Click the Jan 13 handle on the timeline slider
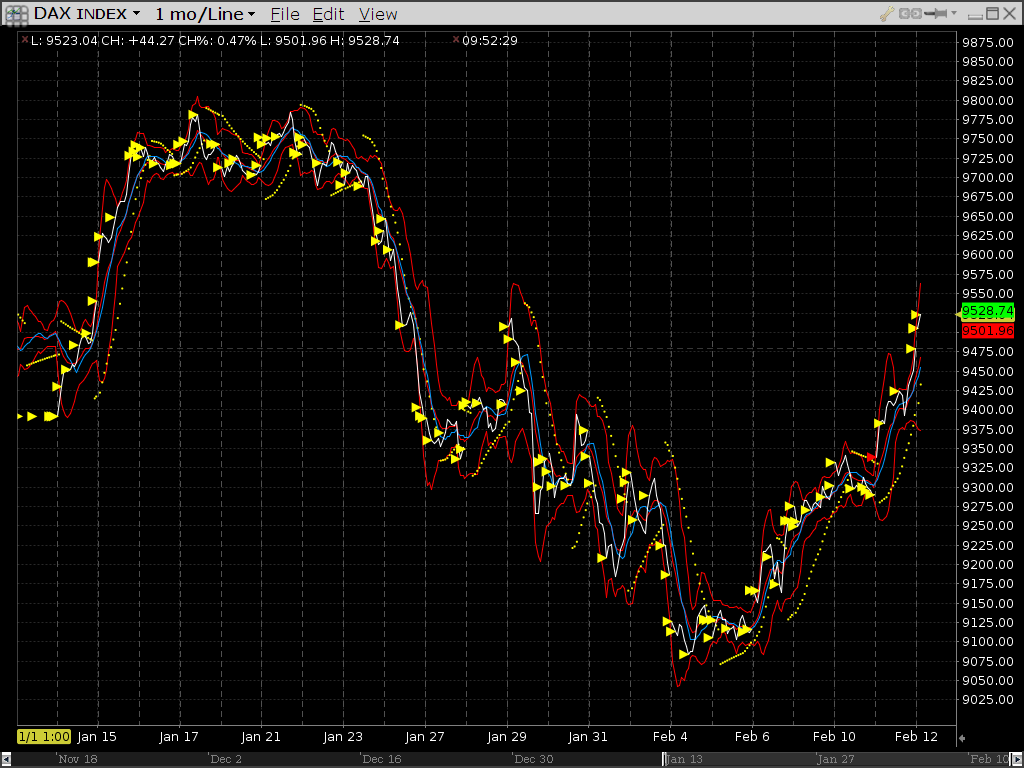Viewport: 1024px width, 768px height. pos(666,759)
